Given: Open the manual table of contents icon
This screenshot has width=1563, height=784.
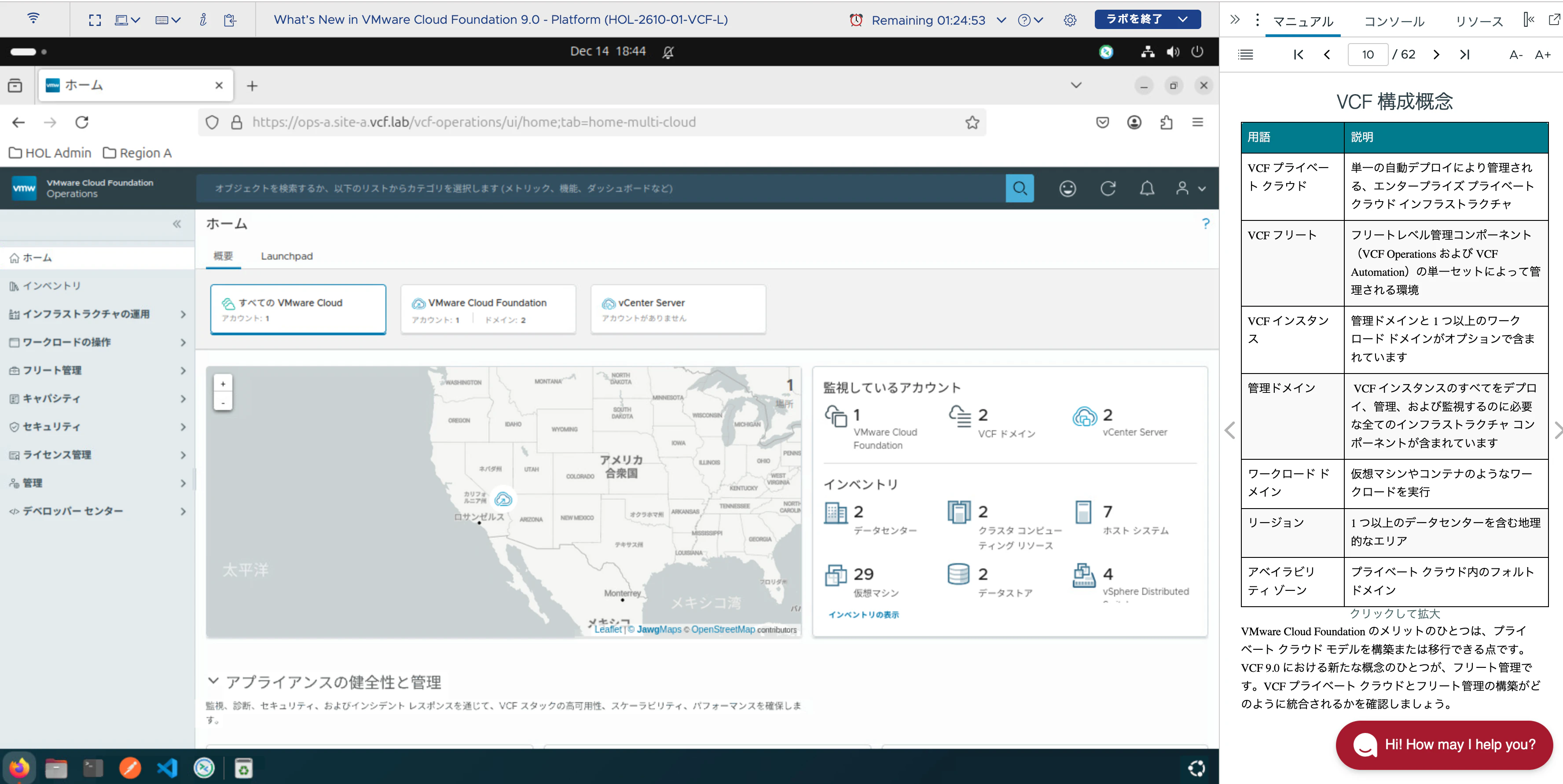Looking at the screenshot, I should (1246, 55).
